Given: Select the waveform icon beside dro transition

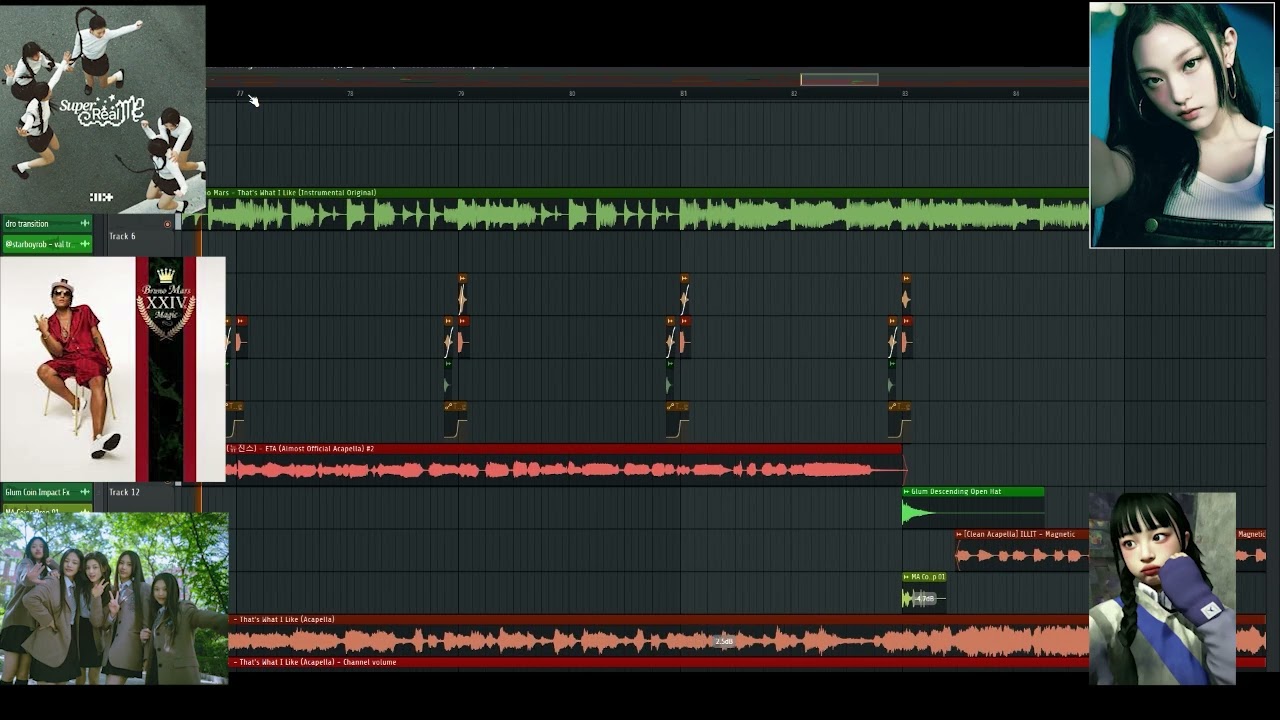Looking at the screenshot, I should (x=85, y=224).
